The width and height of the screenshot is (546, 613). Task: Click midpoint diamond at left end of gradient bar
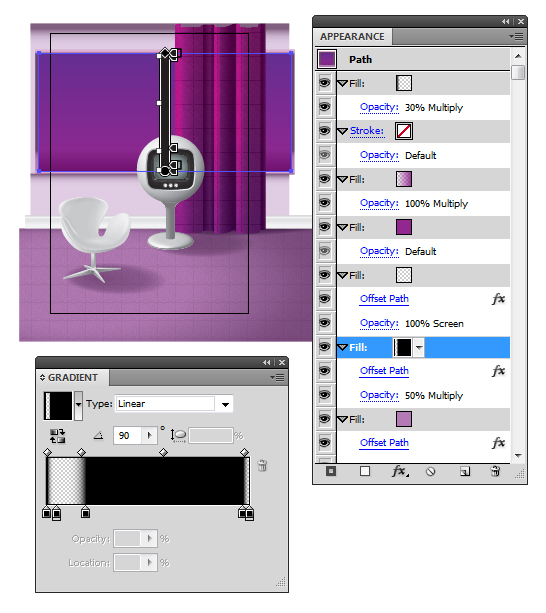(x=47, y=452)
